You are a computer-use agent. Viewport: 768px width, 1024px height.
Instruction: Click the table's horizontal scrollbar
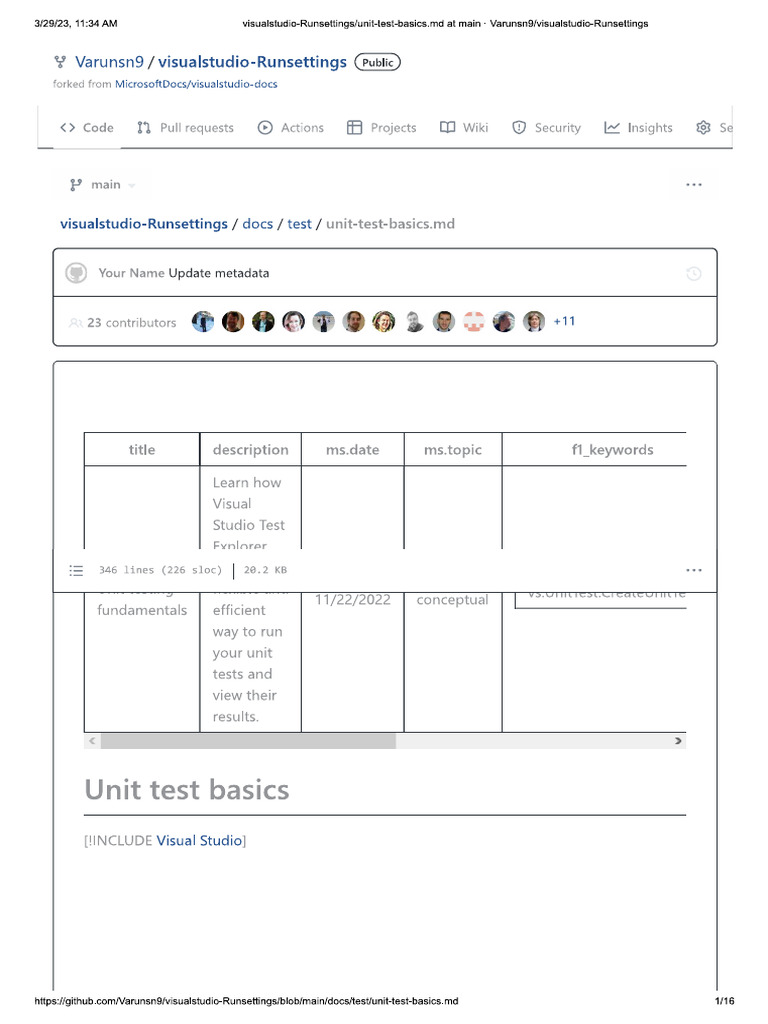click(248, 741)
